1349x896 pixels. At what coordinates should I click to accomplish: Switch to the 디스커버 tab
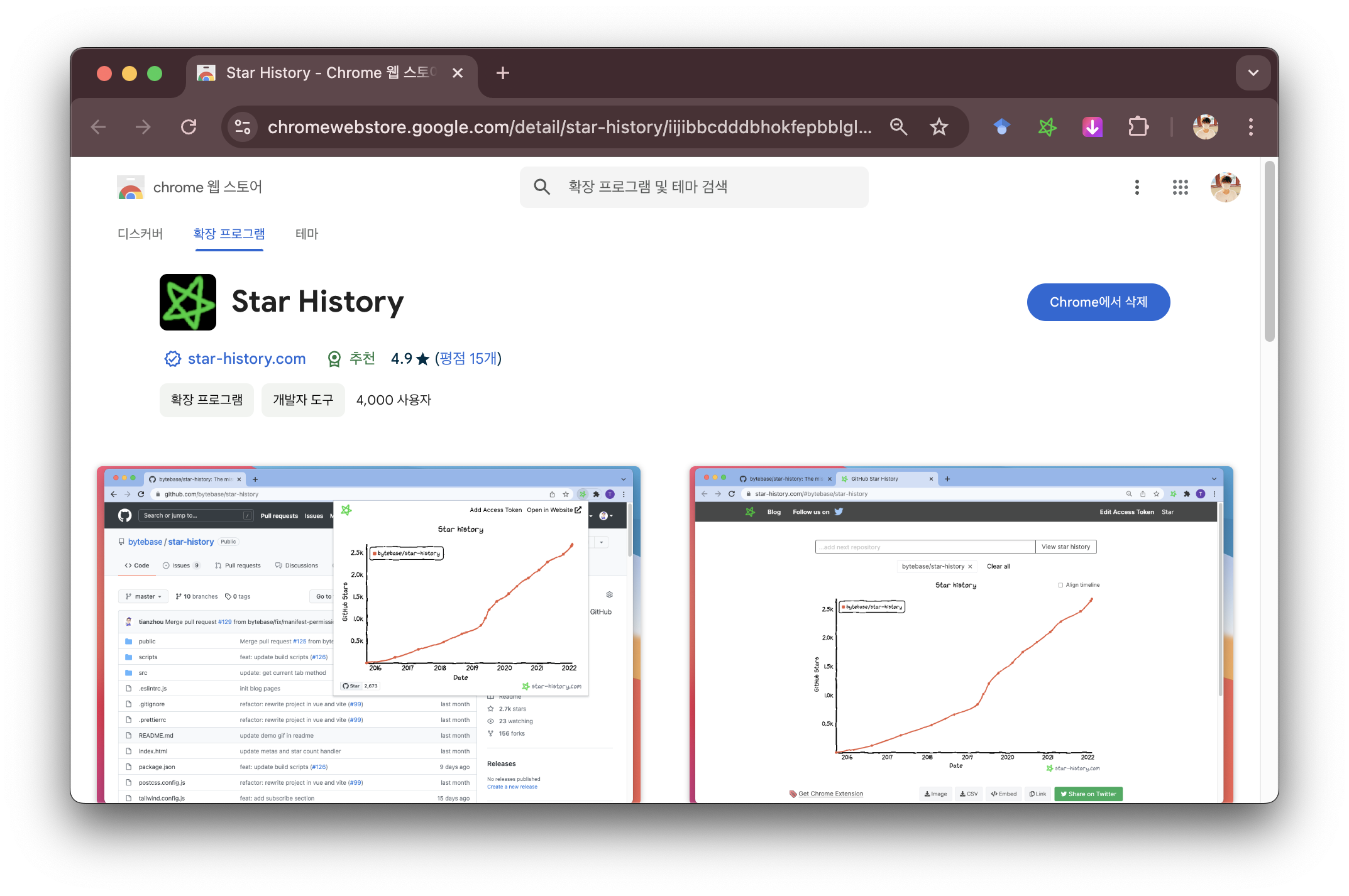140,234
